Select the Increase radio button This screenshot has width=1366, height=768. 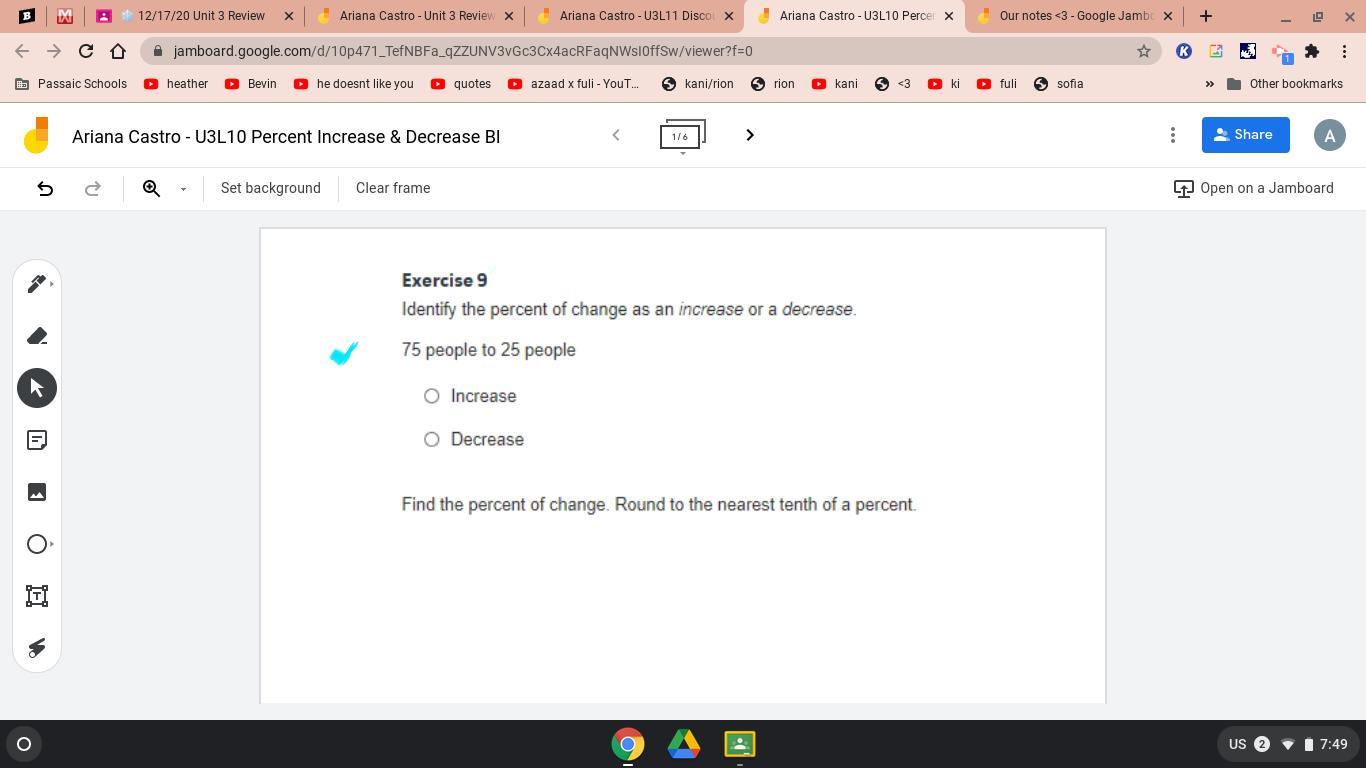[432, 396]
